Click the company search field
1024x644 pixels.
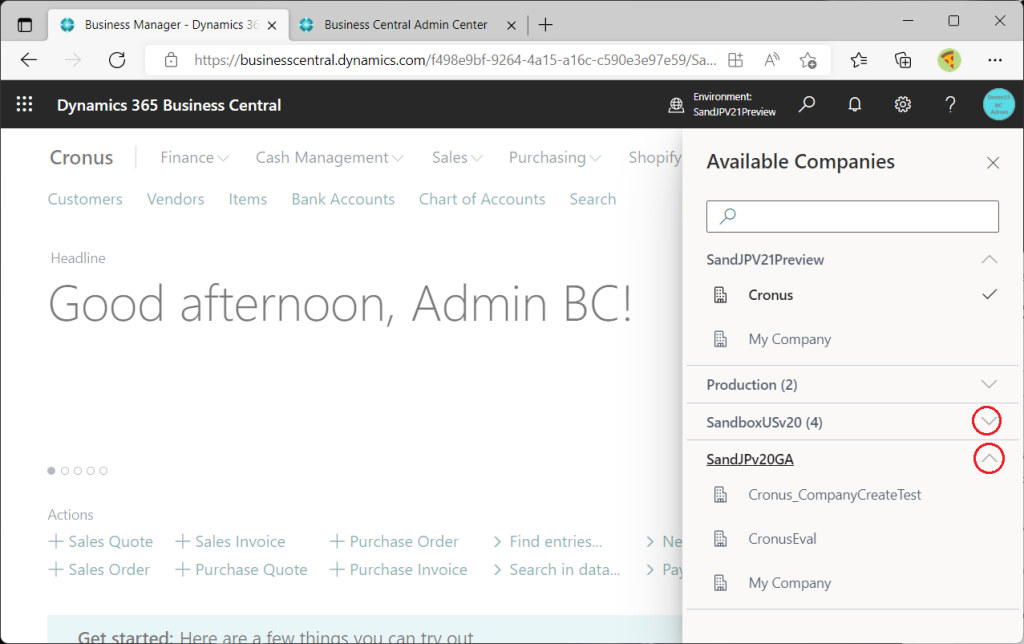tap(852, 216)
